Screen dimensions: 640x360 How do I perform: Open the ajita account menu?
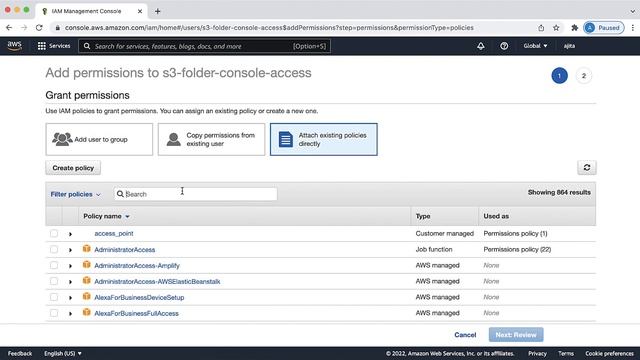569,46
